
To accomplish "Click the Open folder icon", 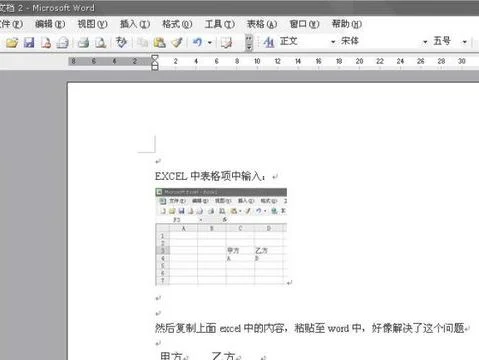I will (12, 42).
